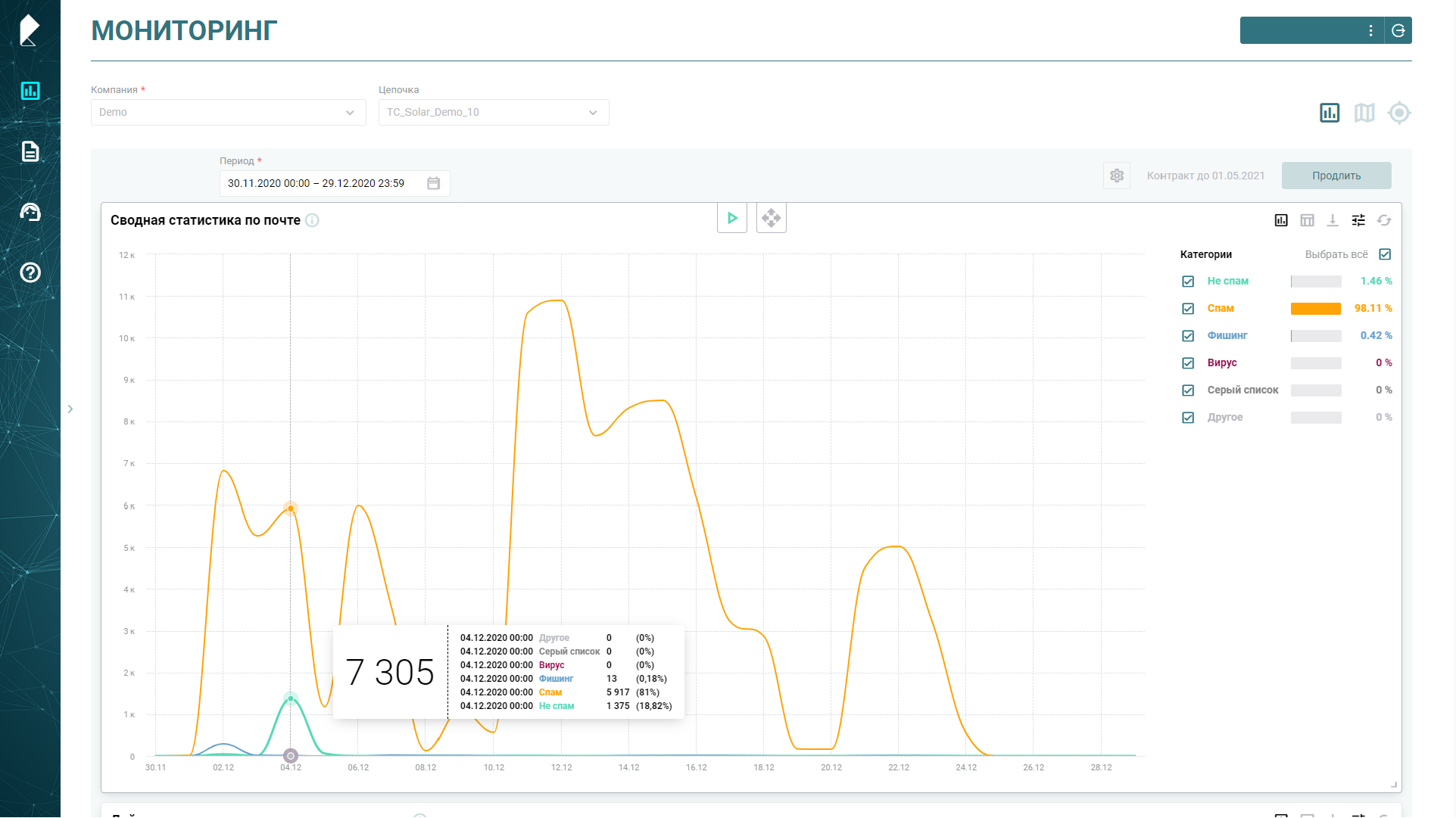1456x818 pixels.
Task: Click the resize handle at widget corner
Action: coord(1394,785)
